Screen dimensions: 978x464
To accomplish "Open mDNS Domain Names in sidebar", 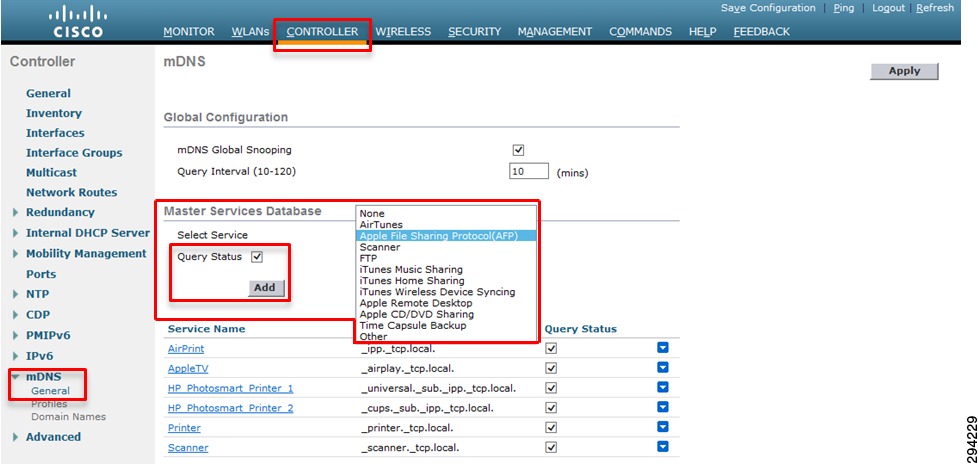I will (69, 417).
